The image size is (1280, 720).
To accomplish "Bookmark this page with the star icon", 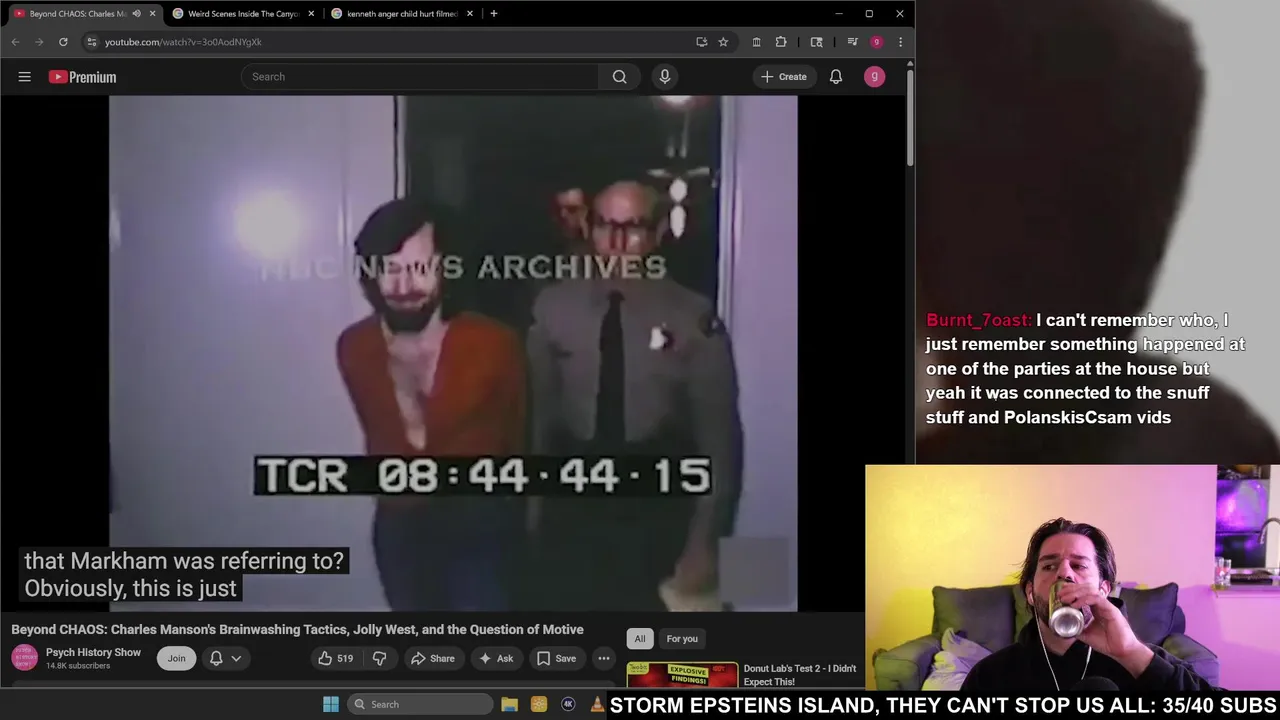I will point(723,42).
